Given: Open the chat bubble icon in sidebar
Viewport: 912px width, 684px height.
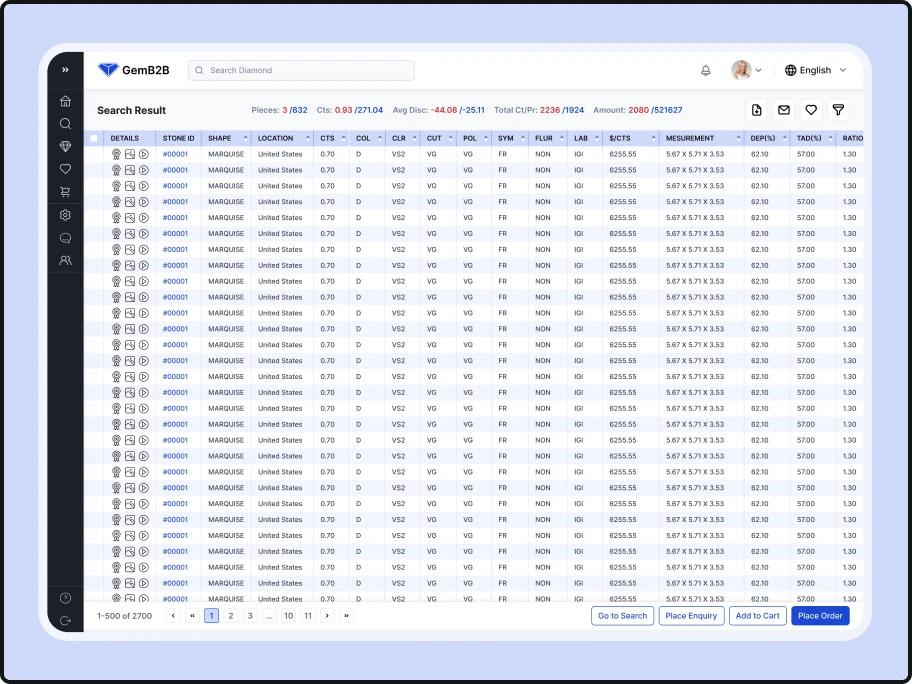Looking at the screenshot, I should (x=65, y=238).
